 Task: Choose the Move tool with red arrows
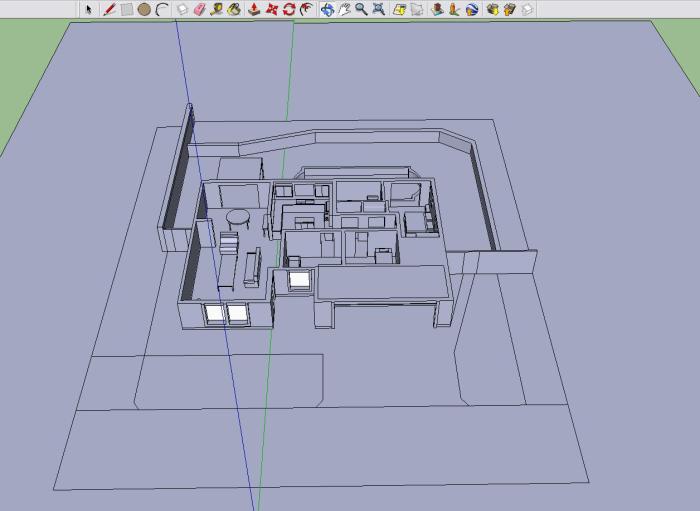(x=271, y=9)
